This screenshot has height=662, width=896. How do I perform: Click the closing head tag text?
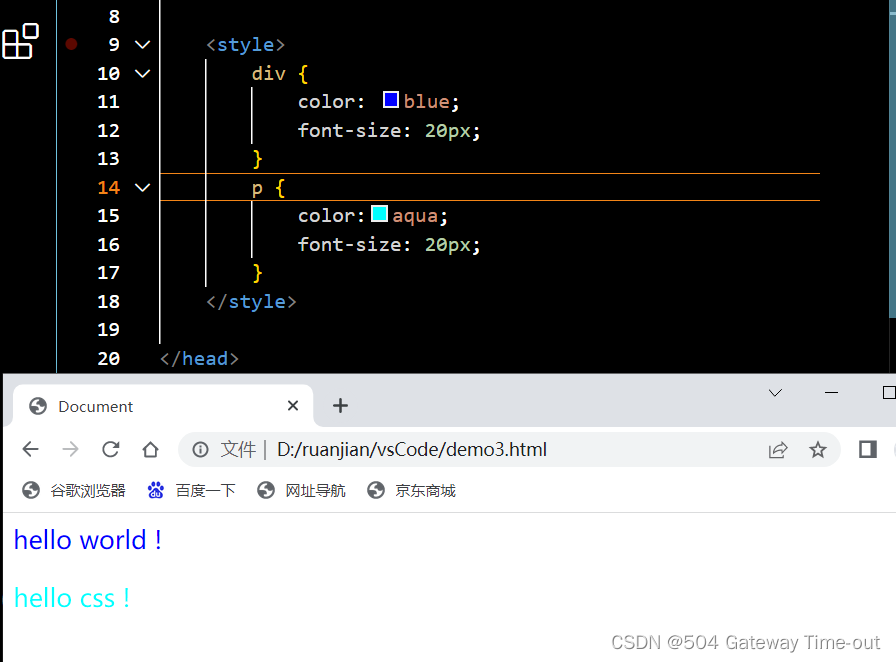coord(199,359)
